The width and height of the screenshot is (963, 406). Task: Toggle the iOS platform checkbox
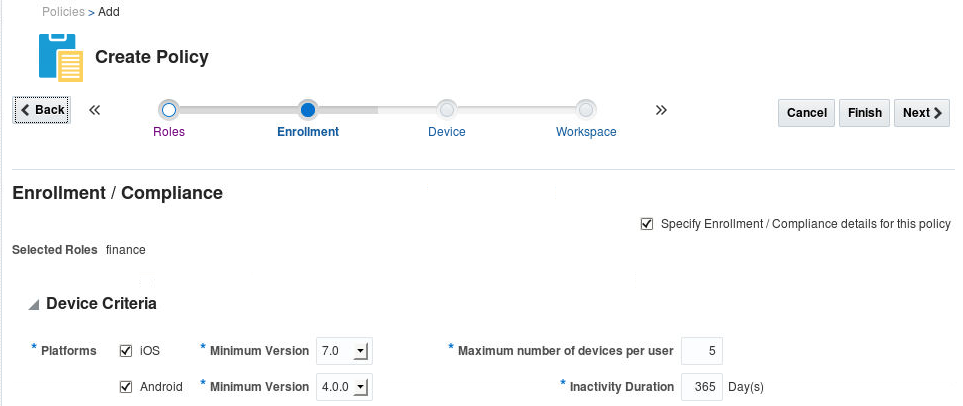(x=126, y=351)
